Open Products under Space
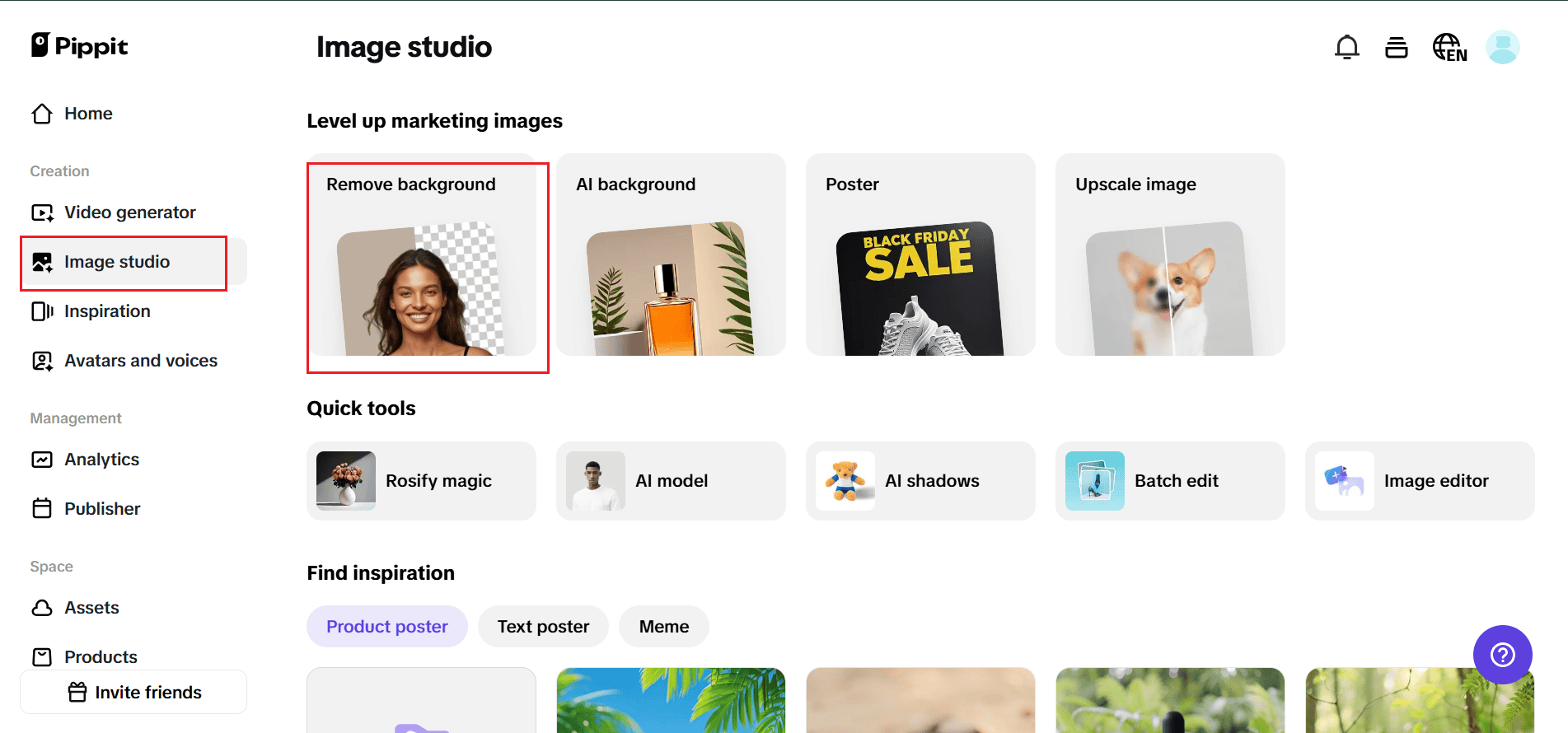The image size is (1568, 733). tap(133, 657)
